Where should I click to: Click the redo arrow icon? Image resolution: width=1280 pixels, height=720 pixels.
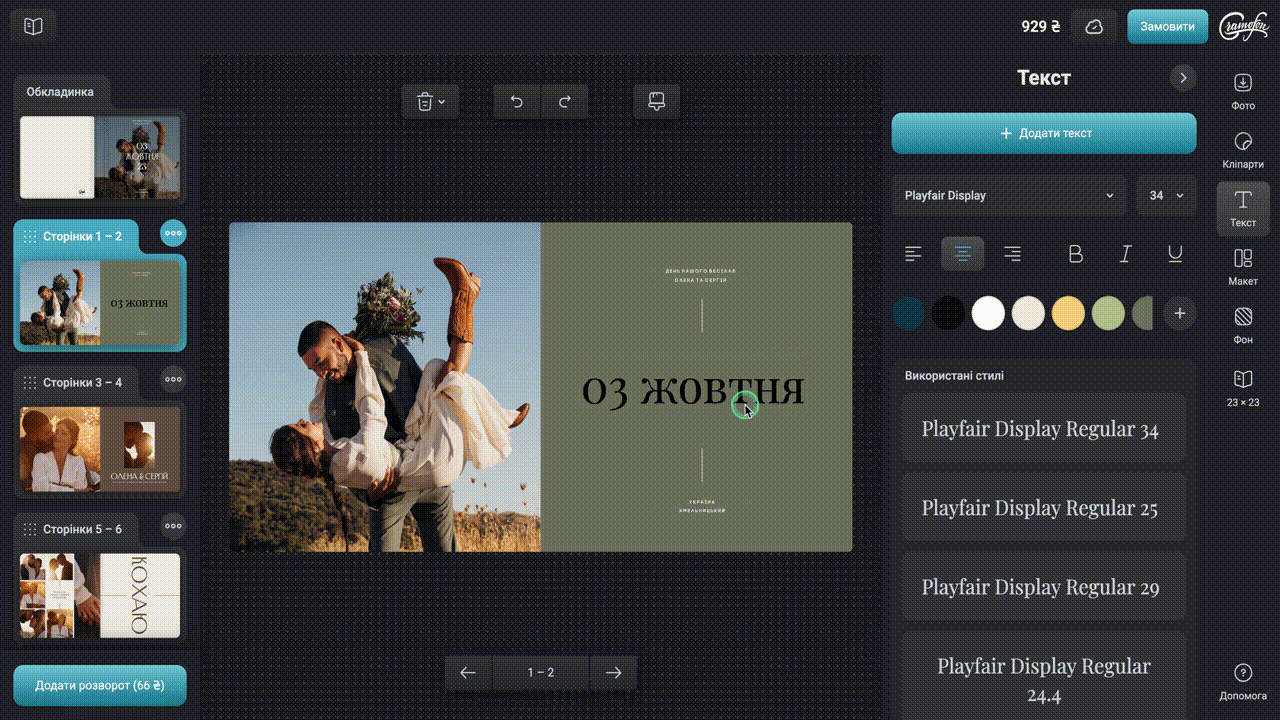(x=564, y=101)
